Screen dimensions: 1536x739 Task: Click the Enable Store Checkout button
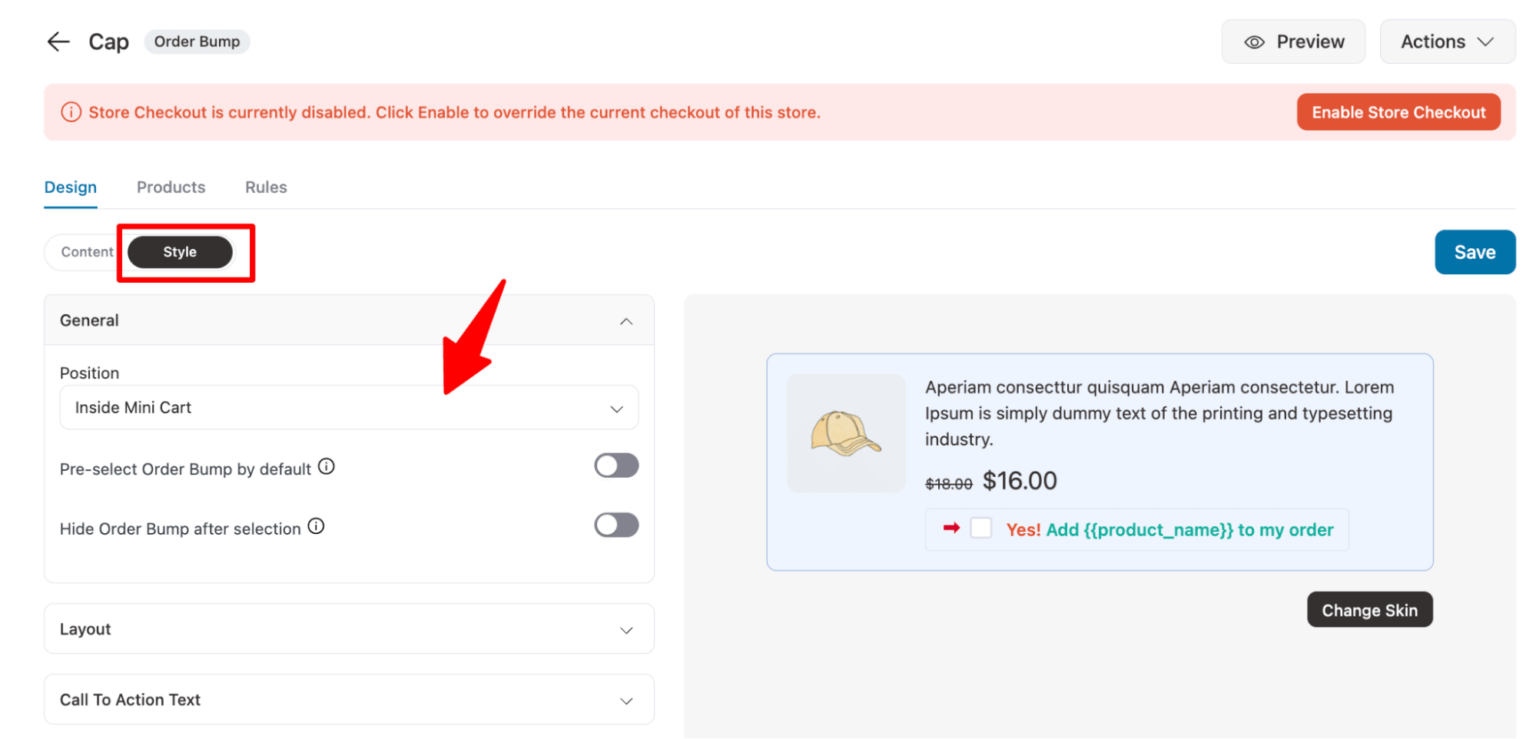[1398, 112]
